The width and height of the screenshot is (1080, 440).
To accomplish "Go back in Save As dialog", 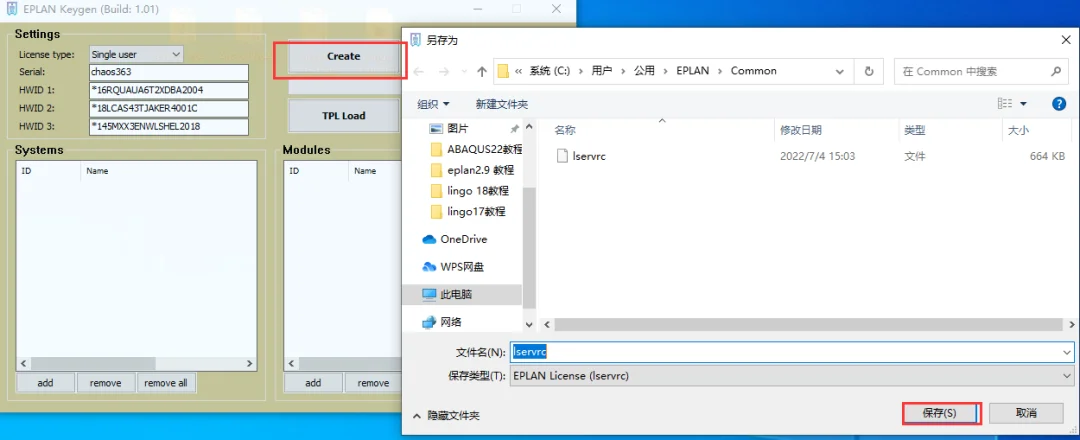I will coord(419,72).
